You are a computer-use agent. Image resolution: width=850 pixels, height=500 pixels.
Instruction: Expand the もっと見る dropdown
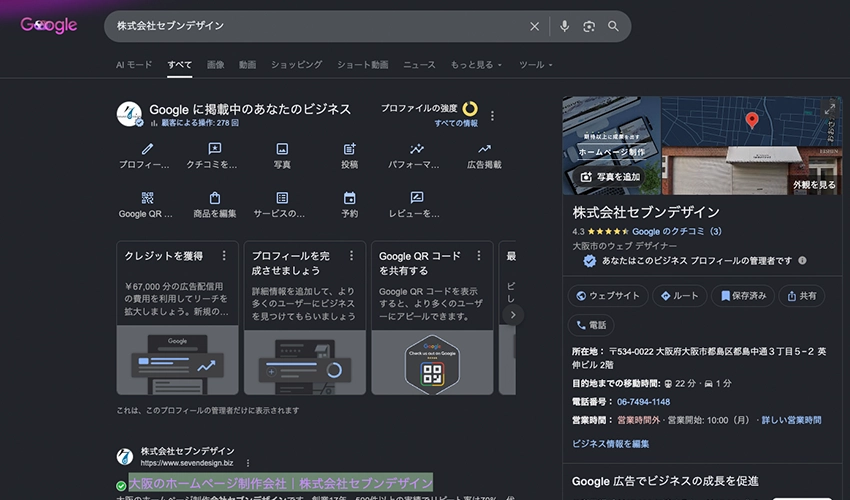(x=476, y=65)
